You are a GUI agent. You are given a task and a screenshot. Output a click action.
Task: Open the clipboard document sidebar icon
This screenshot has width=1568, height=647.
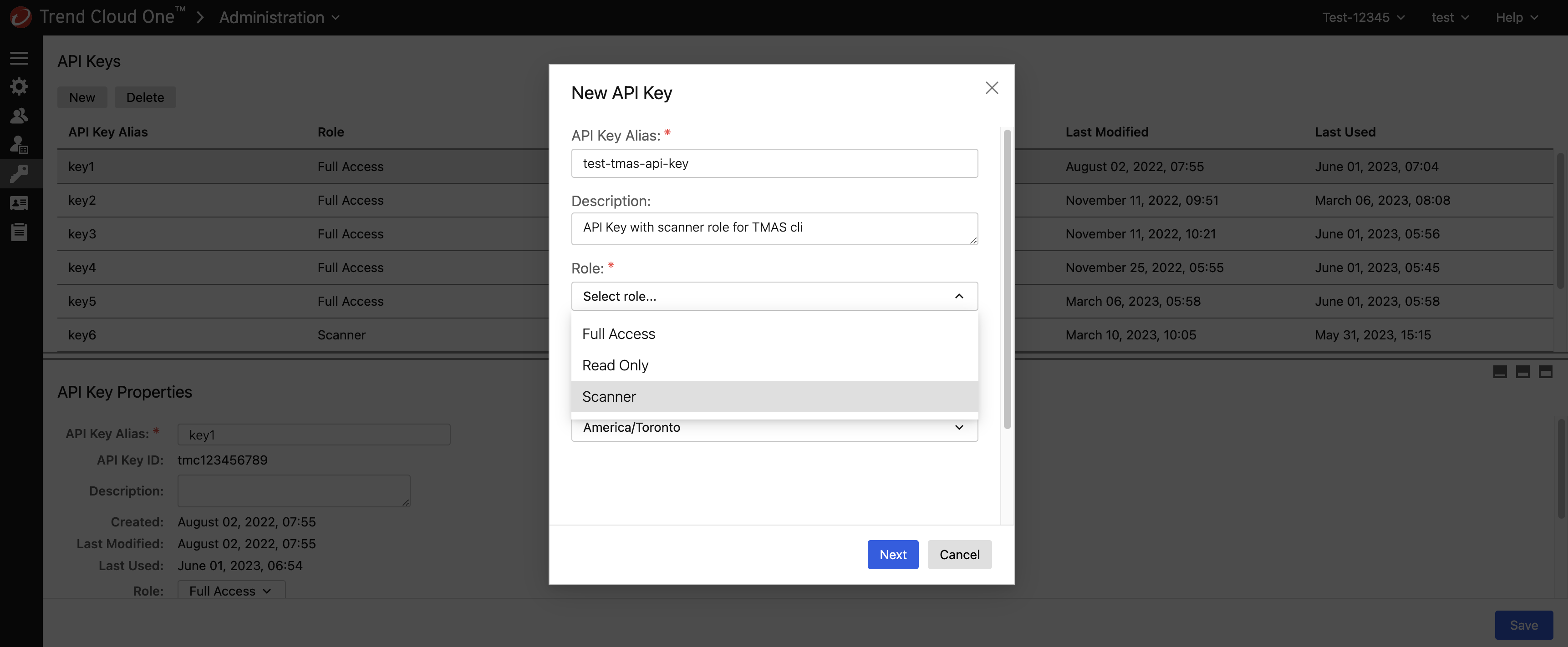pyautogui.click(x=19, y=232)
